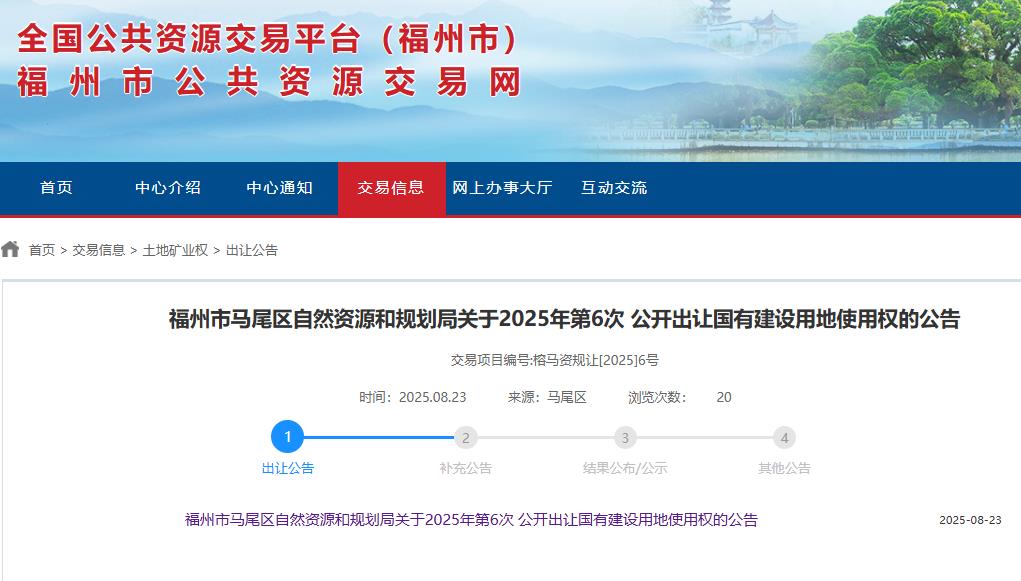
Task: Click the project number 榕马资规让[2025]6号
Action: point(596,360)
